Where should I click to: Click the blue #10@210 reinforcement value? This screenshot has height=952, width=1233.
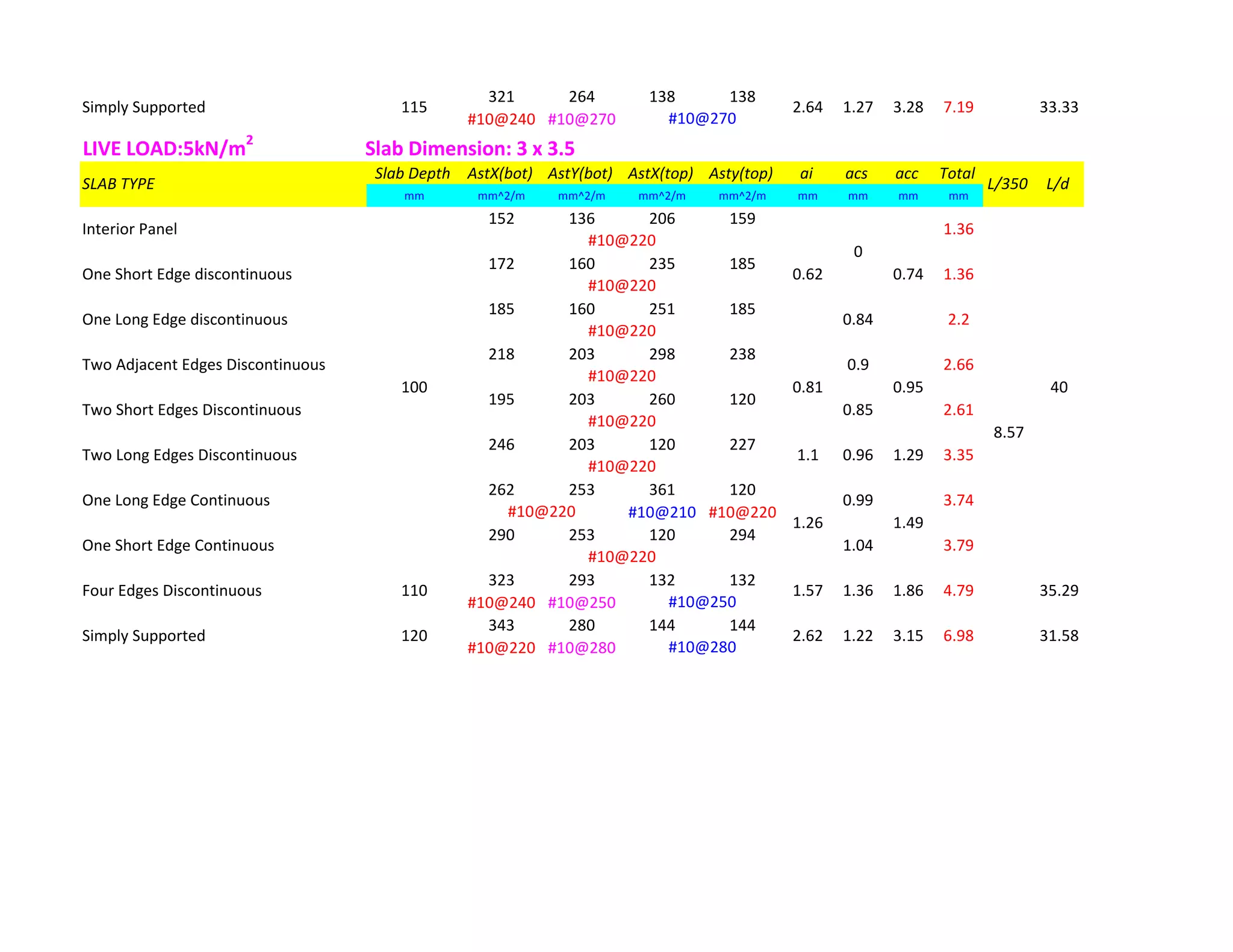tap(662, 512)
